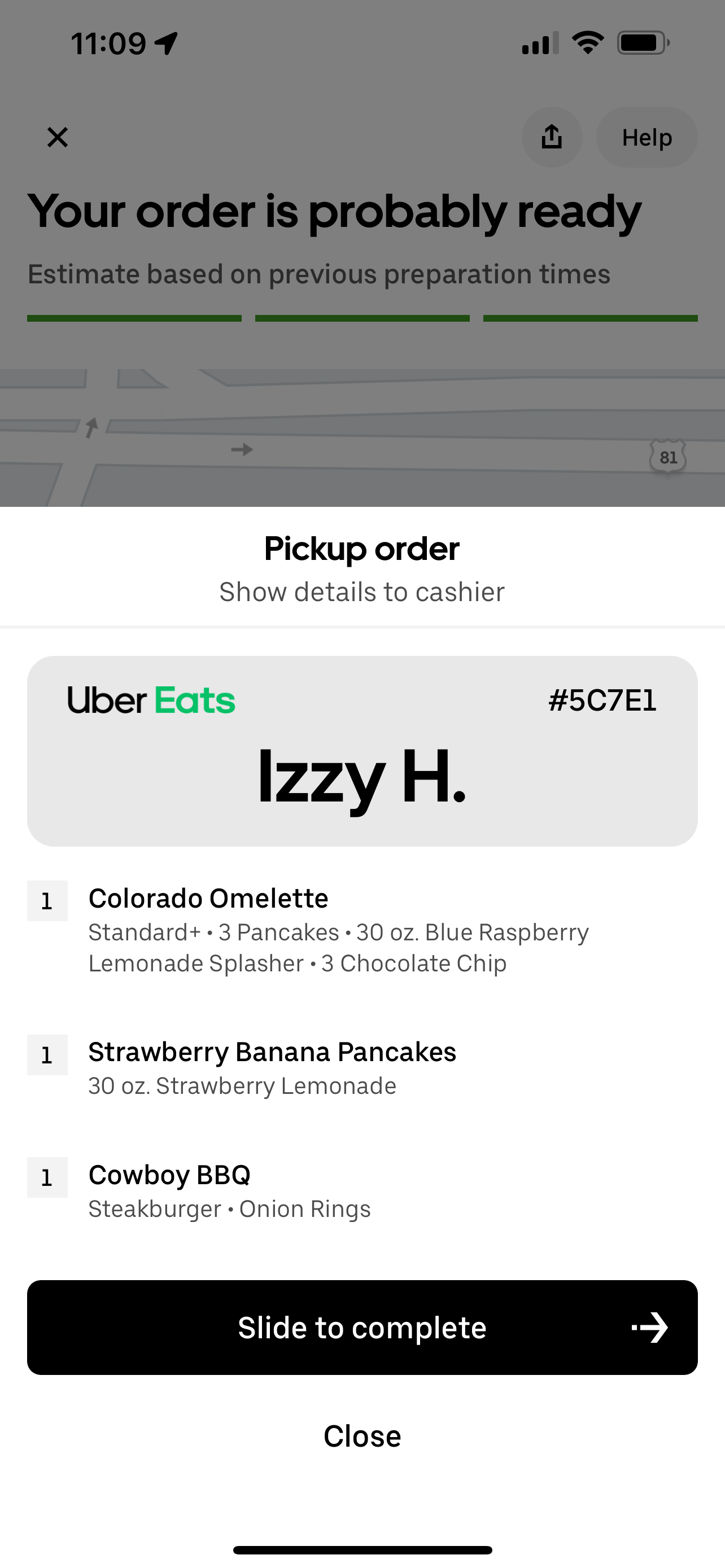Tap the X close icon at top left
Screen dimensions: 725x1568
[x=58, y=138]
